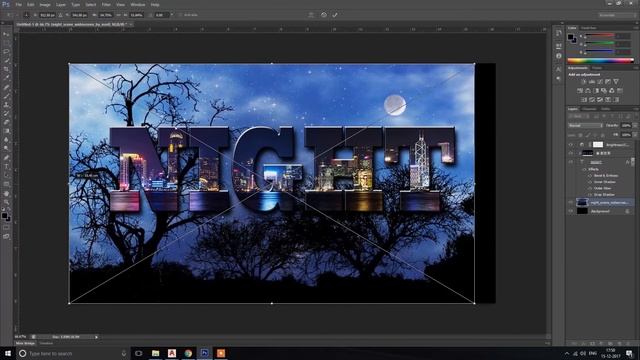Select the Eyedropper tool
This screenshot has height=360, width=640.
[6, 78]
